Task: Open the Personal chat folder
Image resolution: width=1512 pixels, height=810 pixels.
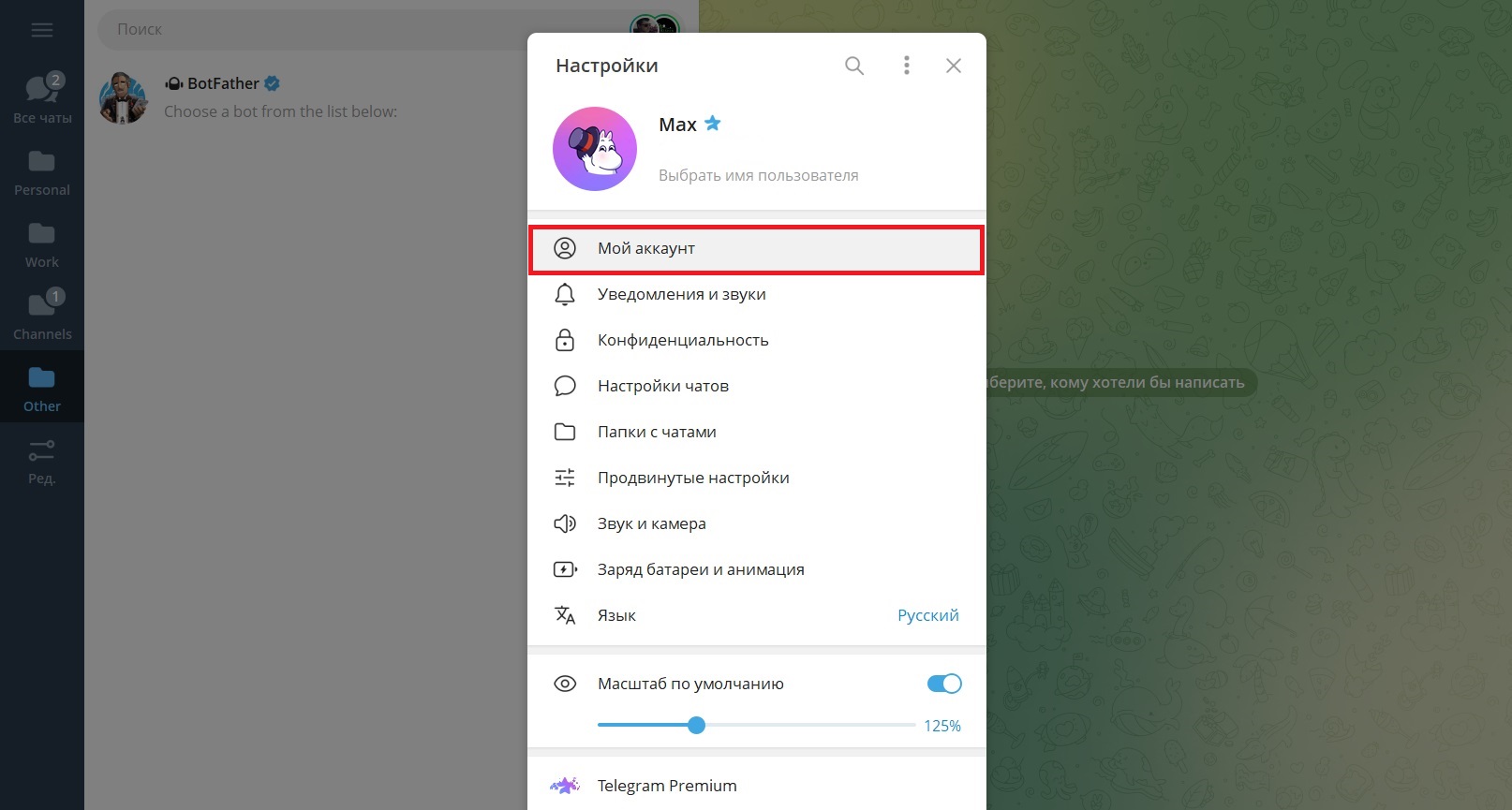Action: coord(42,172)
